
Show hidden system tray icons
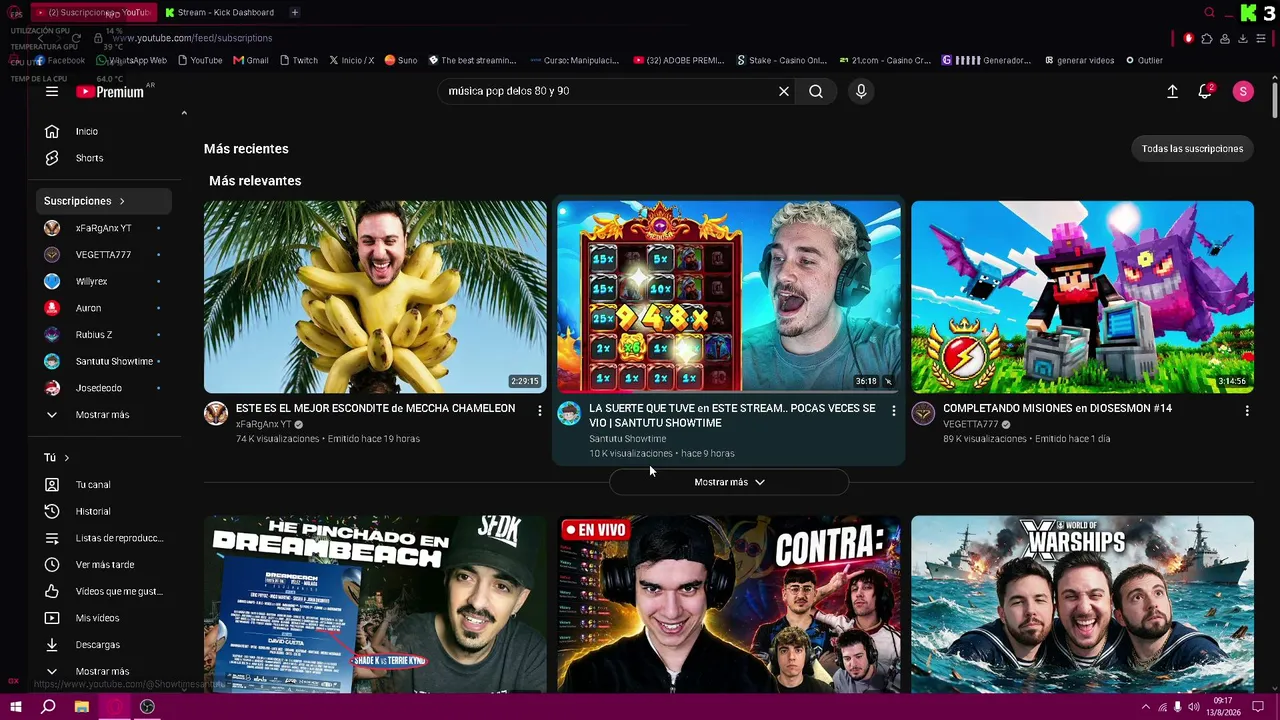click(x=1145, y=707)
